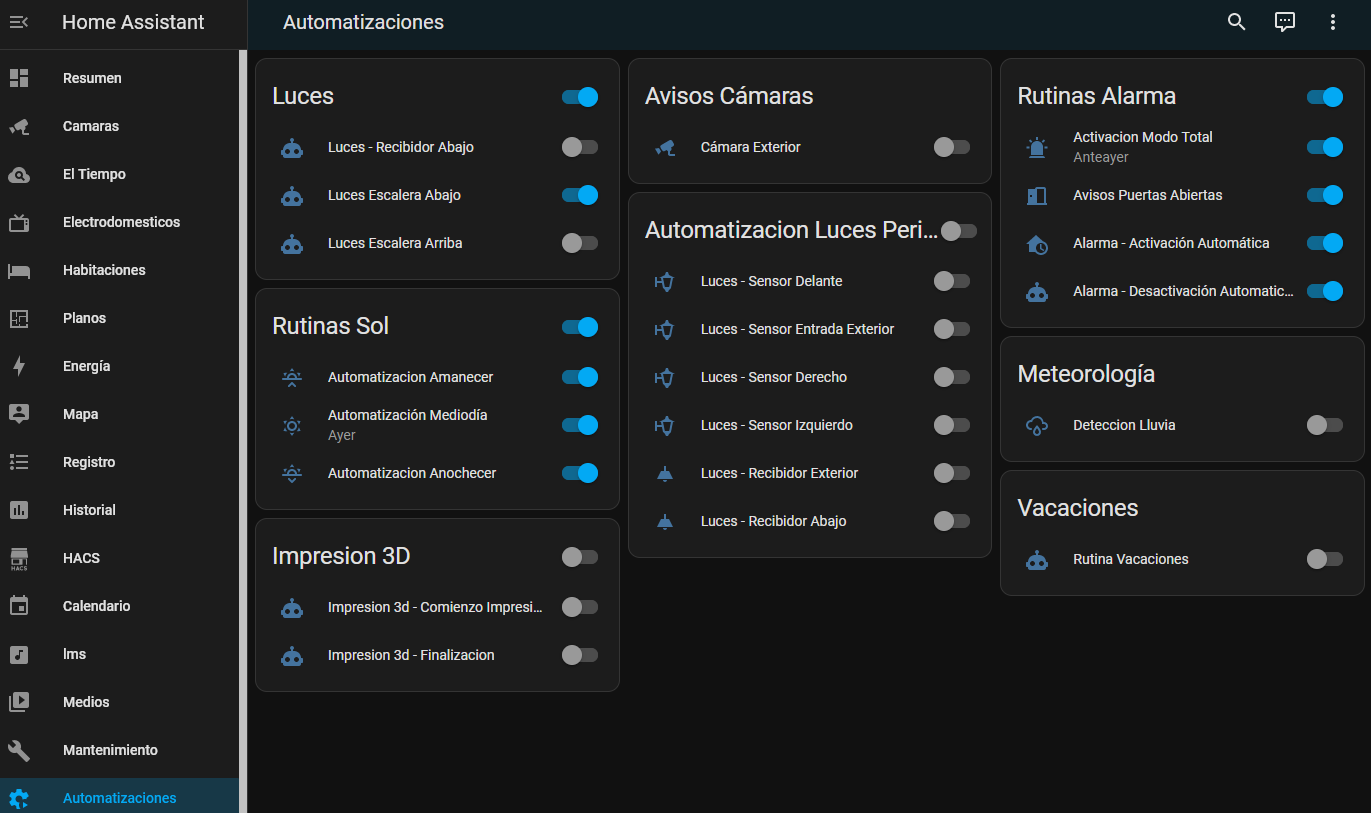
Task: Click the Automatización Mediodía entry label
Action: [407, 415]
